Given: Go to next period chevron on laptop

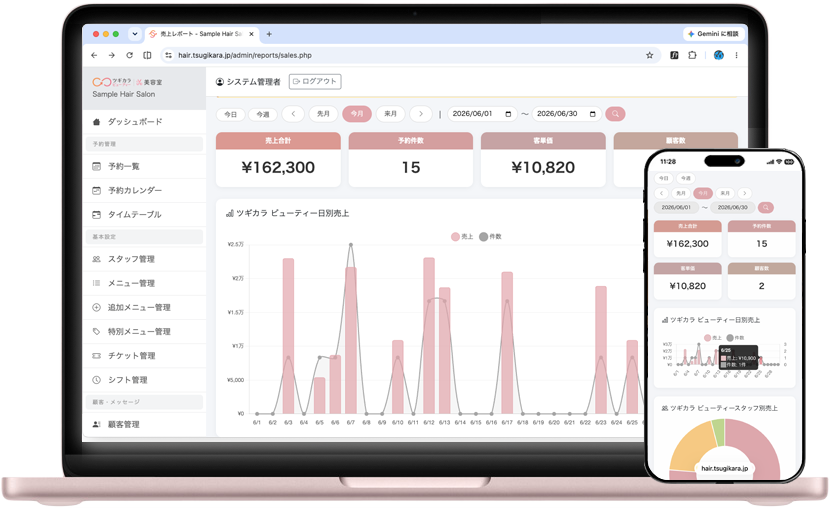Looking at the screenshot, I should click(421, 114).
